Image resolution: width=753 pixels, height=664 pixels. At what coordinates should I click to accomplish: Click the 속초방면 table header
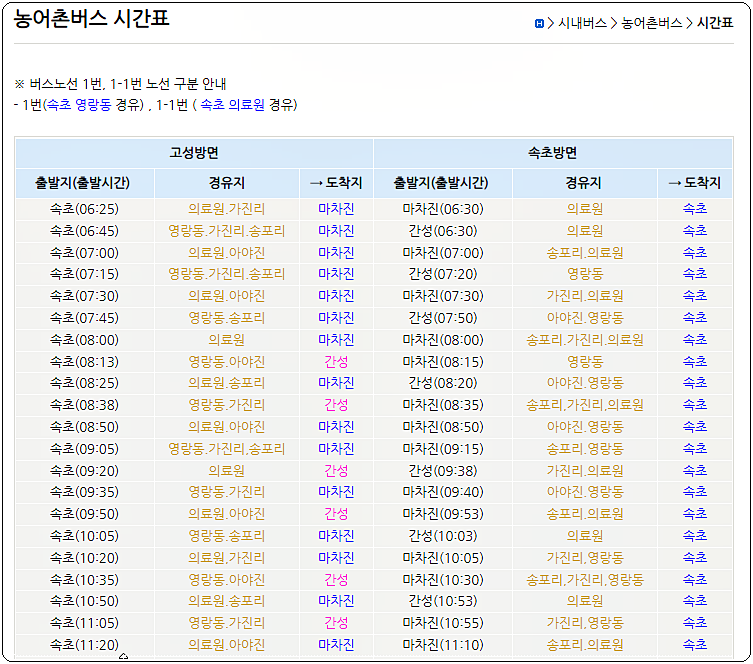click(553, 153)
